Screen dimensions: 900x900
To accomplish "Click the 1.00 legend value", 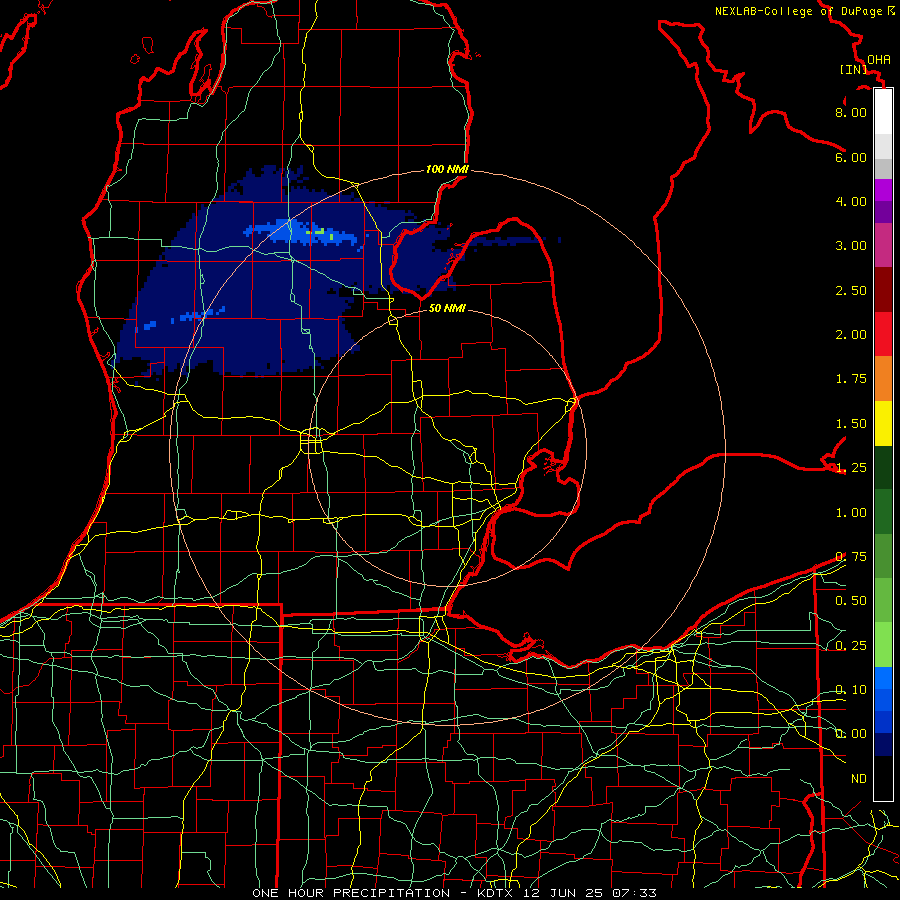I will pyautogui.click(x=851, y=513).
